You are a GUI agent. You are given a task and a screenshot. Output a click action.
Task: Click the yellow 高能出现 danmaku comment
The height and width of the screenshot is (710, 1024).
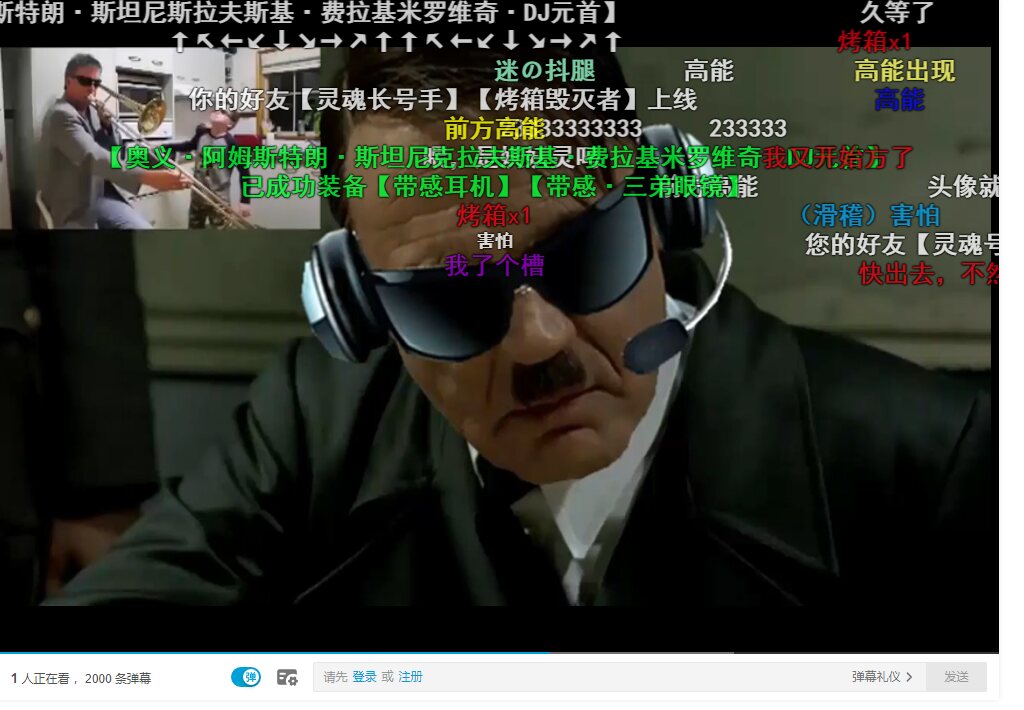click(904, 71)
